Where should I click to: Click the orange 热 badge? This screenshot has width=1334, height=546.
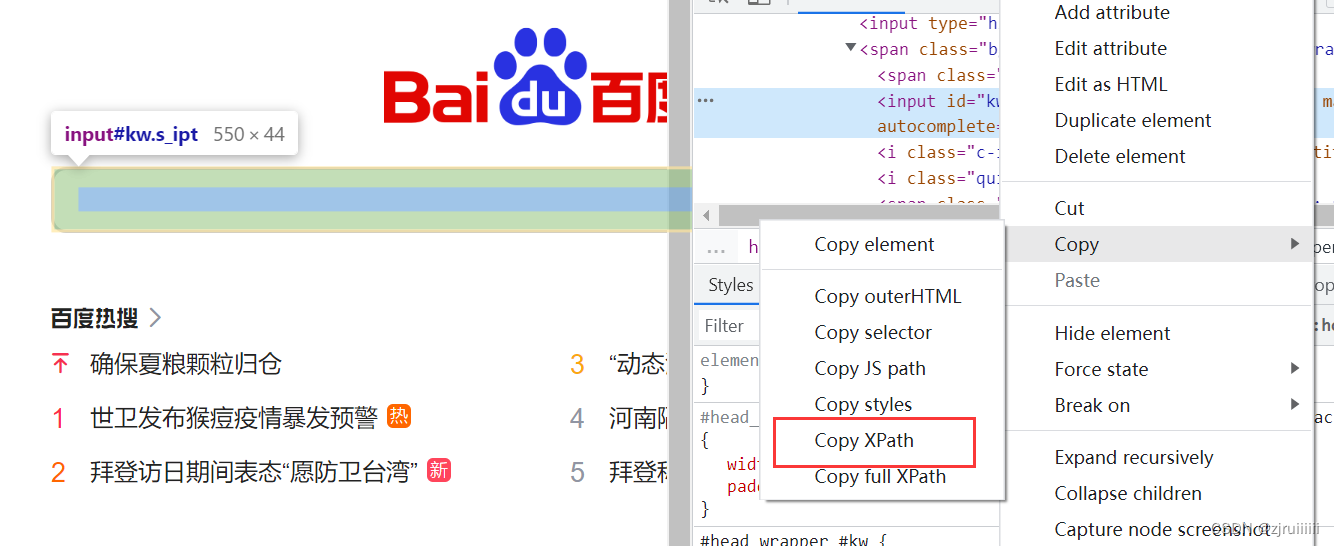click(x=399, y=416)
